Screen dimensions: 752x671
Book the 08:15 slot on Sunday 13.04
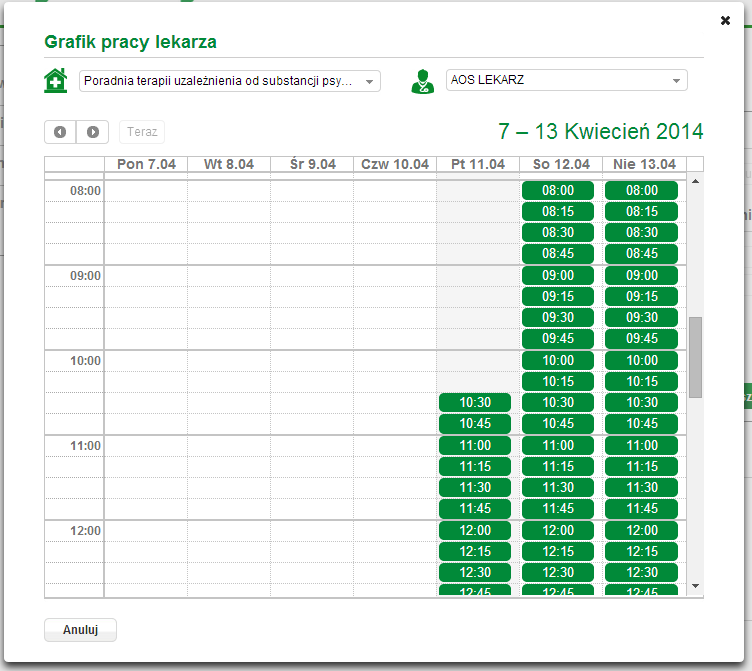pos(641,212)
